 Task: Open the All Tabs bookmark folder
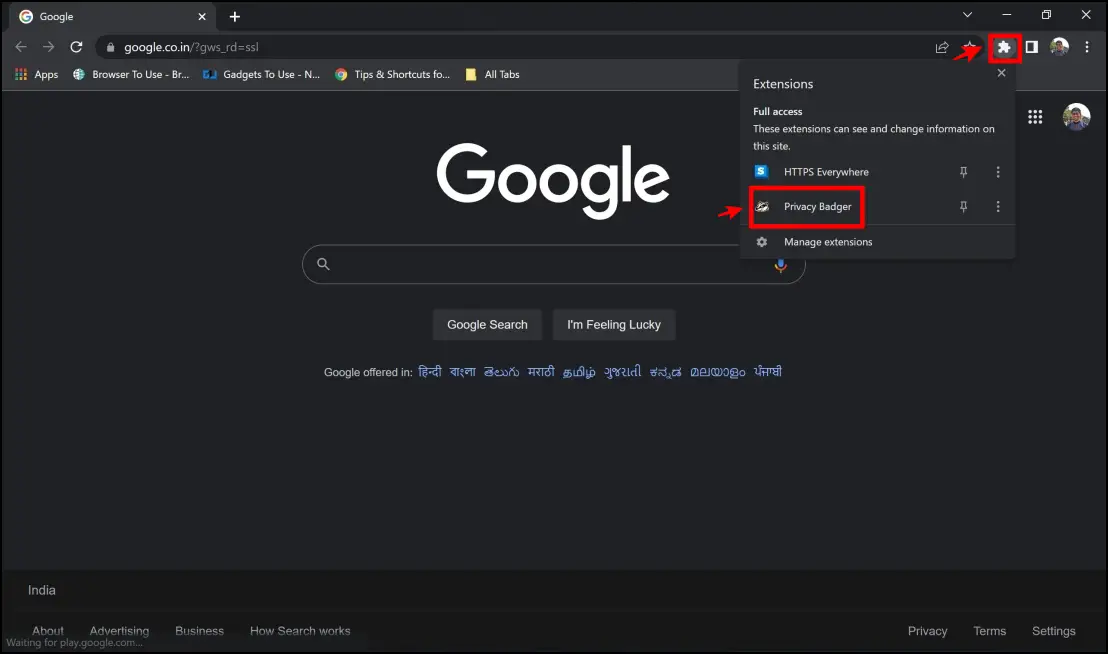pyautogui.click(x=492, y=74)
